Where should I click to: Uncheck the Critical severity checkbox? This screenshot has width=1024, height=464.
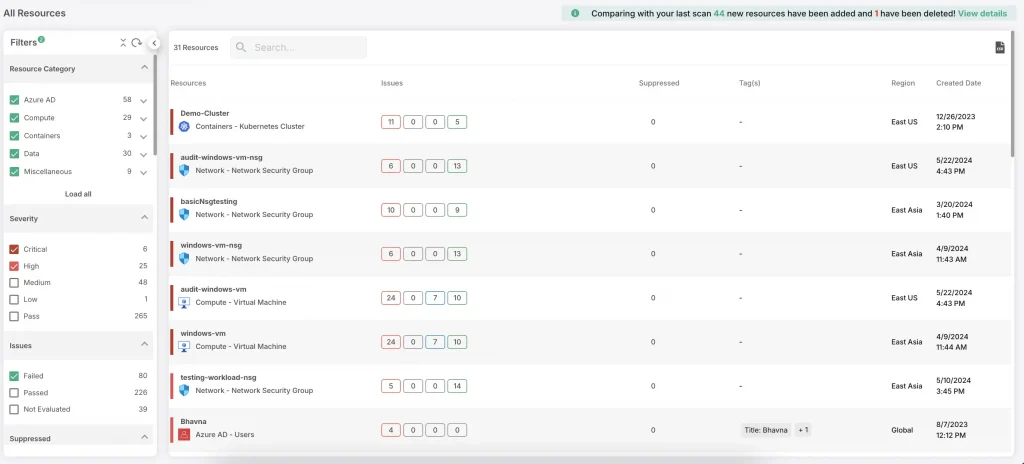[14, 249]
